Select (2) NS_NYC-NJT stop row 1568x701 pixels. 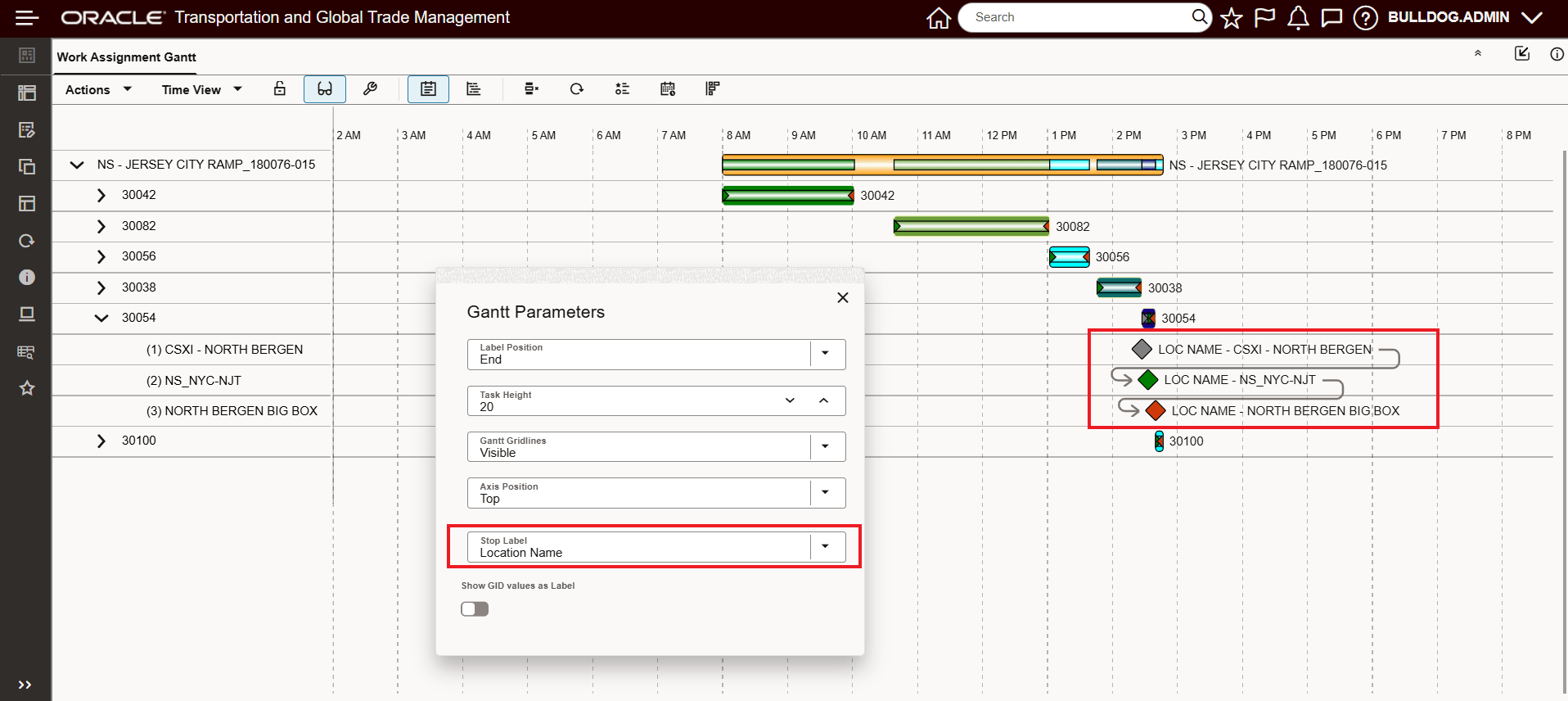tap(194, 381)
